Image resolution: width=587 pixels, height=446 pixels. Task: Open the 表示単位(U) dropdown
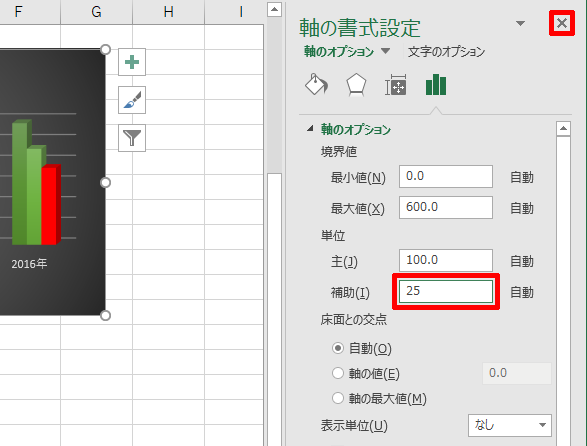tap(510, 425)
